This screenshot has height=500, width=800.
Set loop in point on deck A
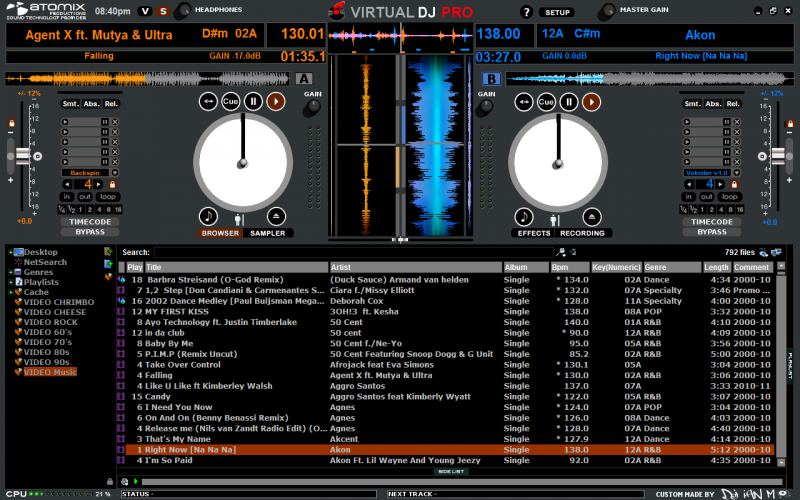(x=66, y=196)
